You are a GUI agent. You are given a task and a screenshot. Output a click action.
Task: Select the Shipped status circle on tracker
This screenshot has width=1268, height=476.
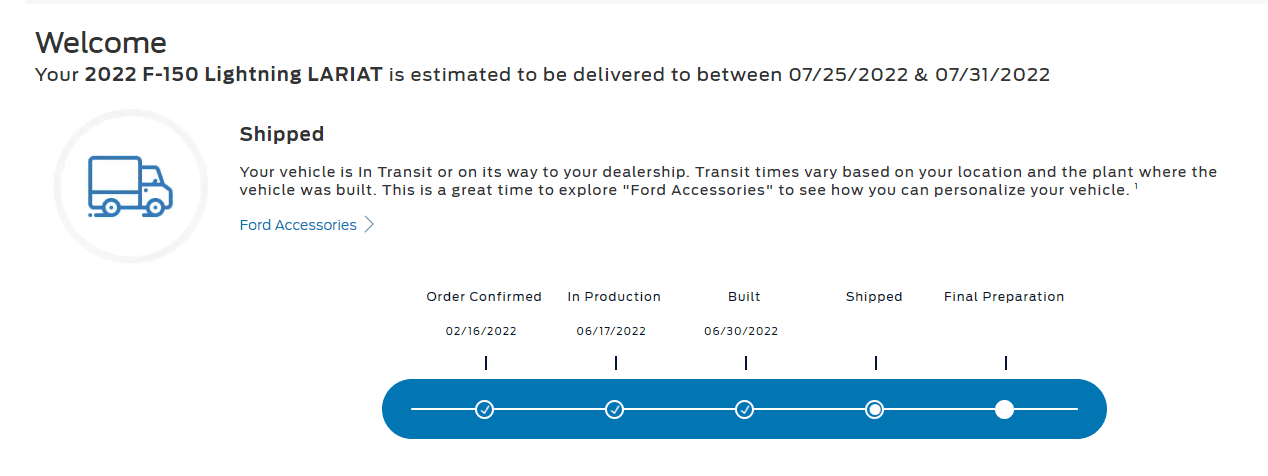point(875,409)
